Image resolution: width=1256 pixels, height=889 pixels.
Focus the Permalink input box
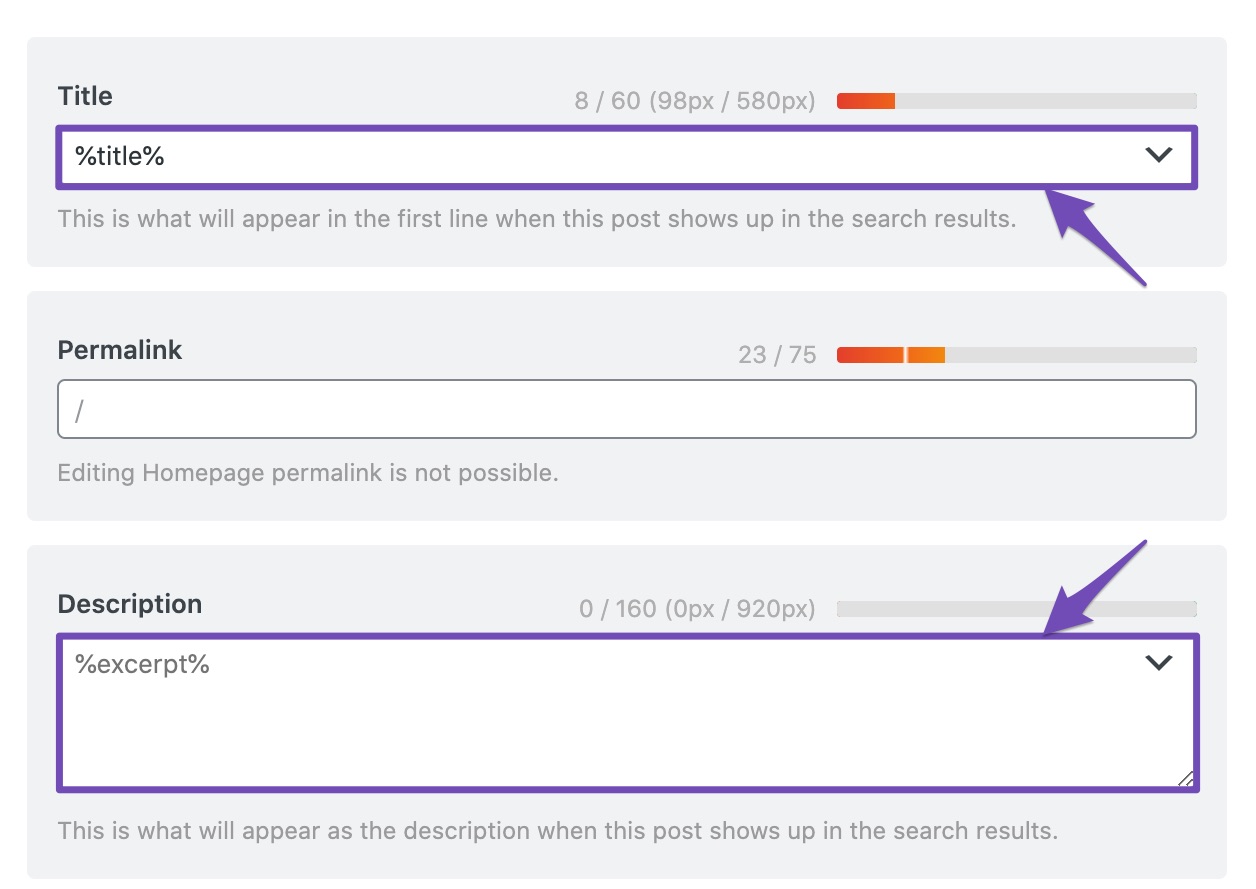click(x=626, y=409)
